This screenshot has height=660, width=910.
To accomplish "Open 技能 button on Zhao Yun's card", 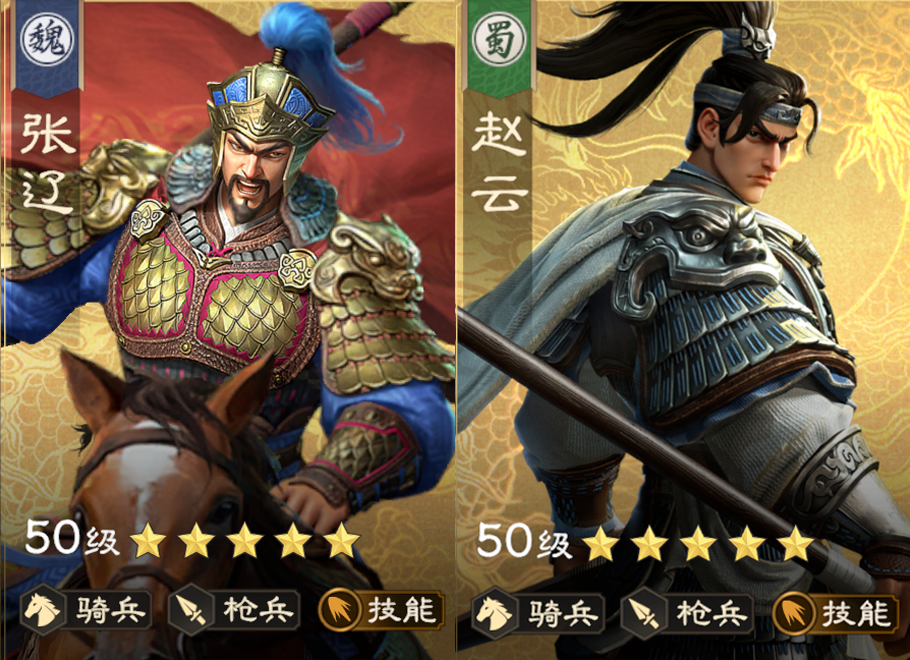I will [836, 614].
